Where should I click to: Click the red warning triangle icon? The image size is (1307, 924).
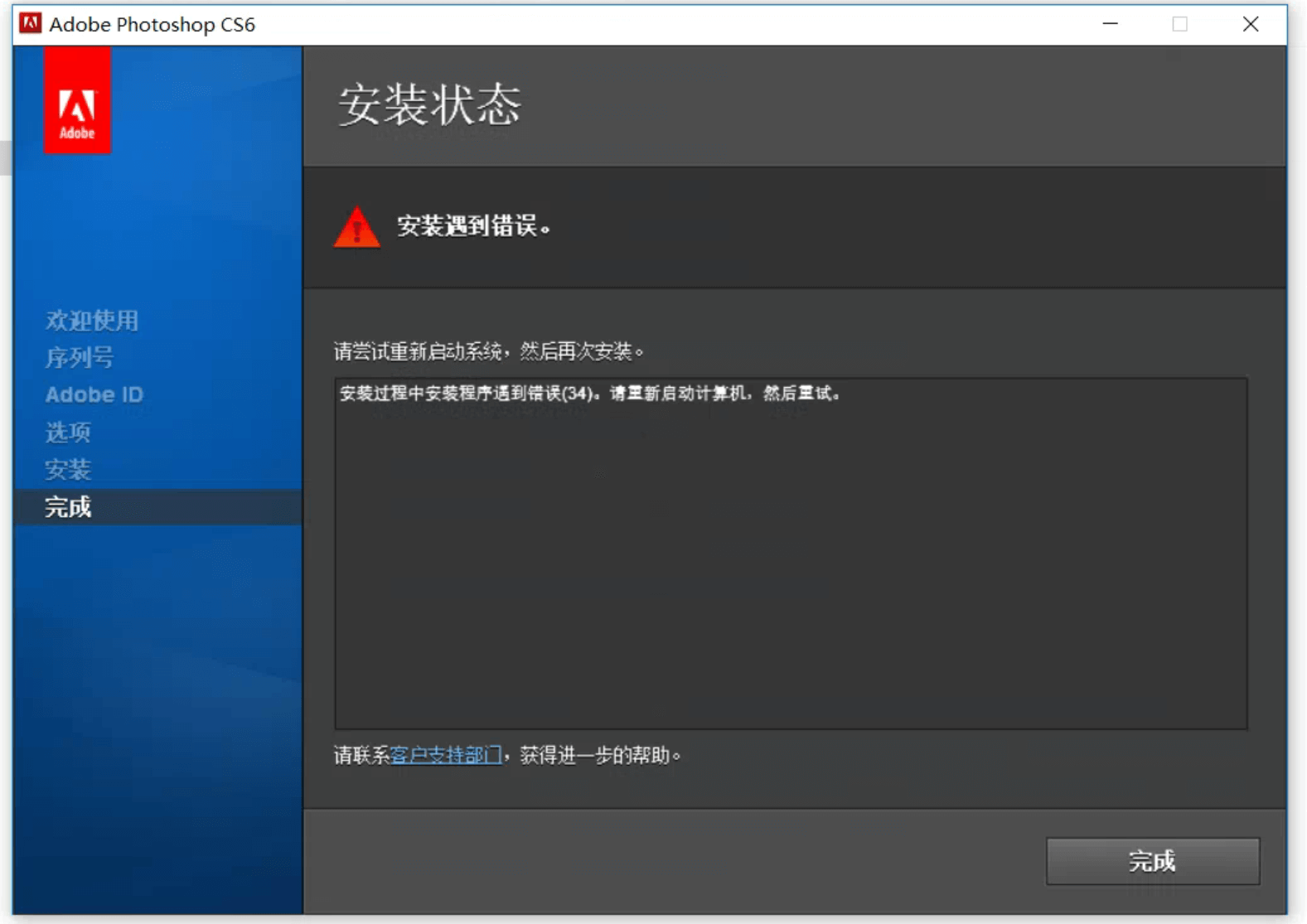coord(356,226)
